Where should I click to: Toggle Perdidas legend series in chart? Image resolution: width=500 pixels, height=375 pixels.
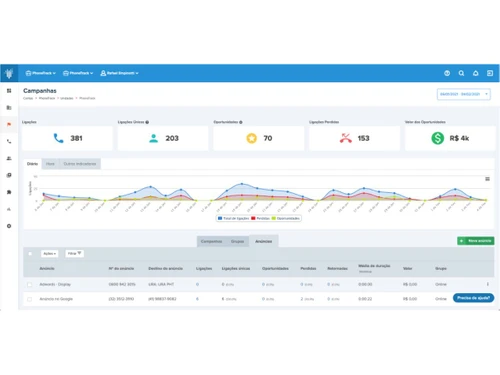(261, 218)
